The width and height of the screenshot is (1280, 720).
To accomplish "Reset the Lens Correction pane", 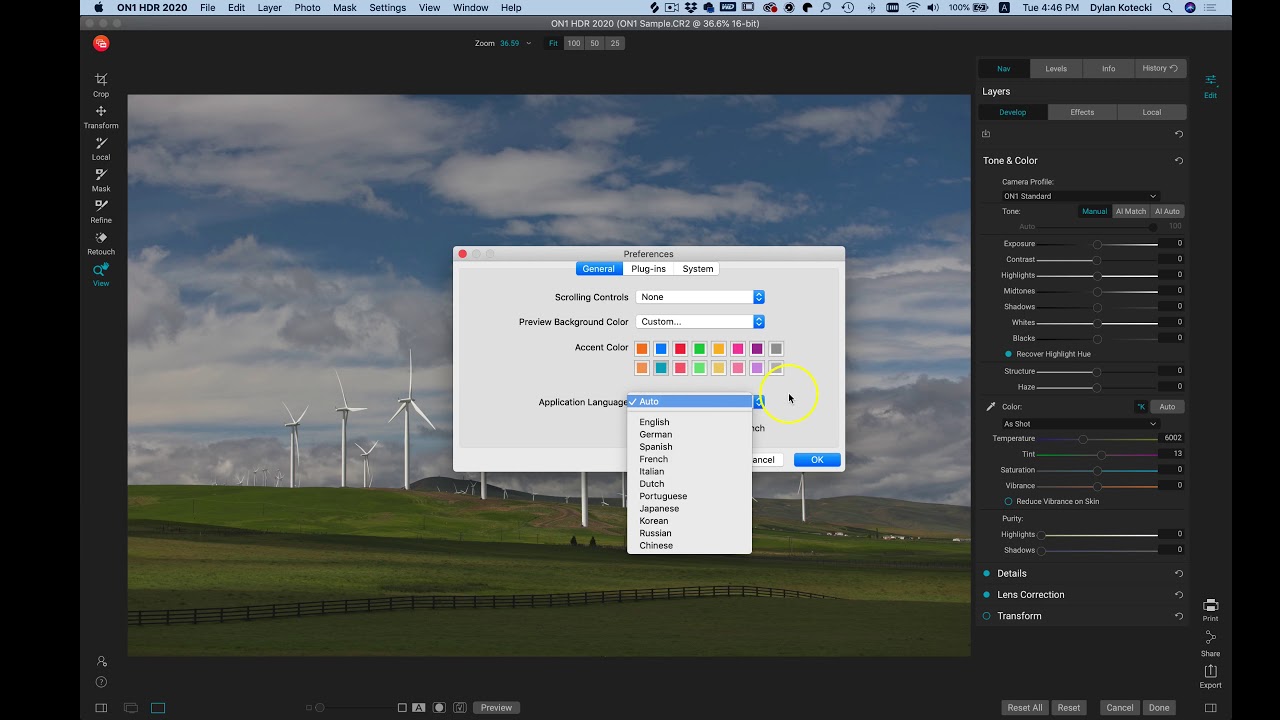I will [x=1179, y=594].
